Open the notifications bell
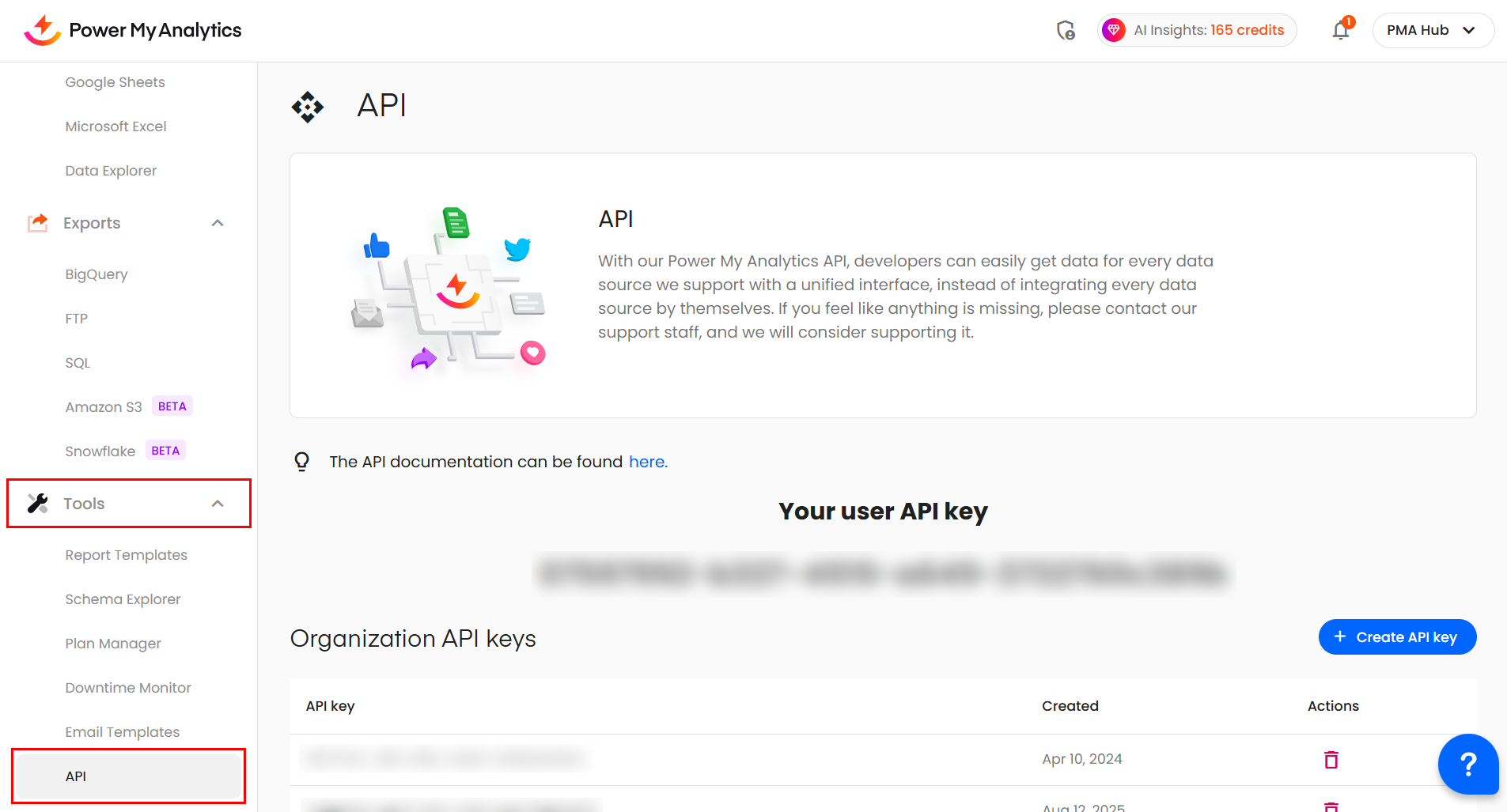This screenshot has height=812, width=1507. [1340, 30]
